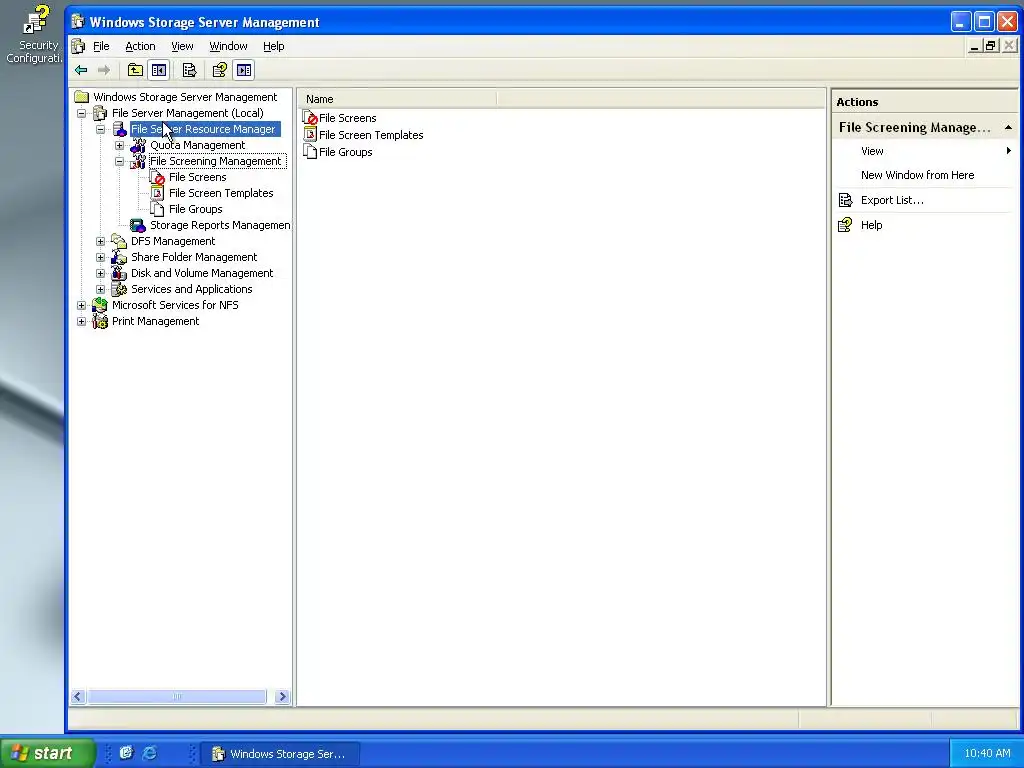Click the Quota Management tree icon
Viewport: 1024px width, 768px height.
point(138,145)
